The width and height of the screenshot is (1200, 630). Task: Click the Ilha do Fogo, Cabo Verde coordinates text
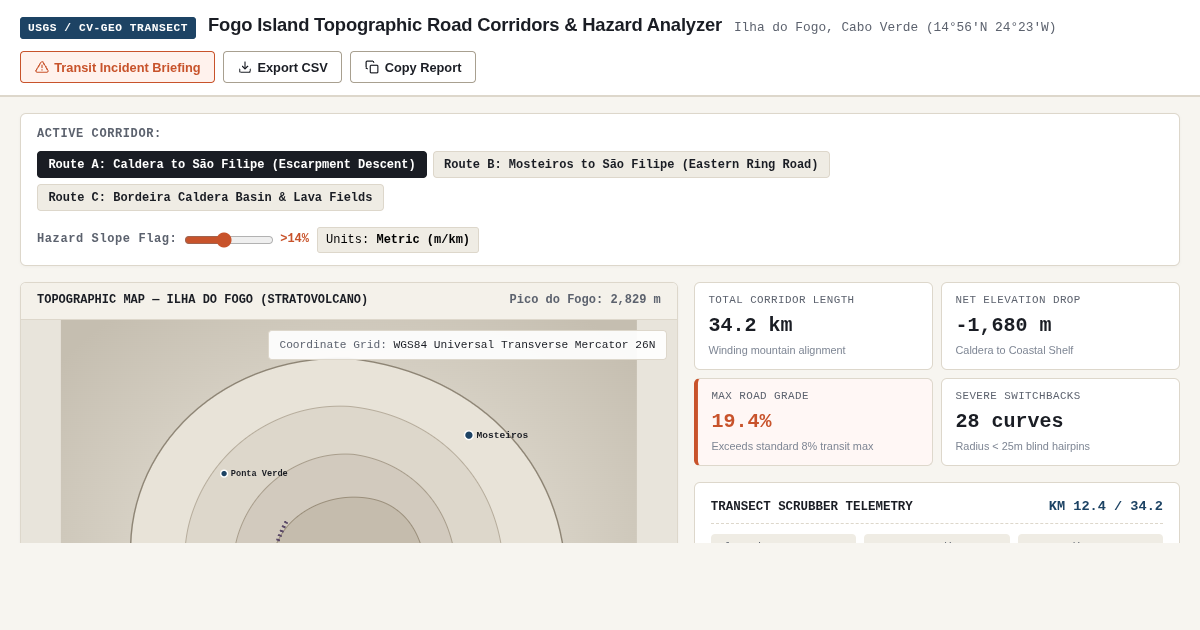(x=895, y=28)
